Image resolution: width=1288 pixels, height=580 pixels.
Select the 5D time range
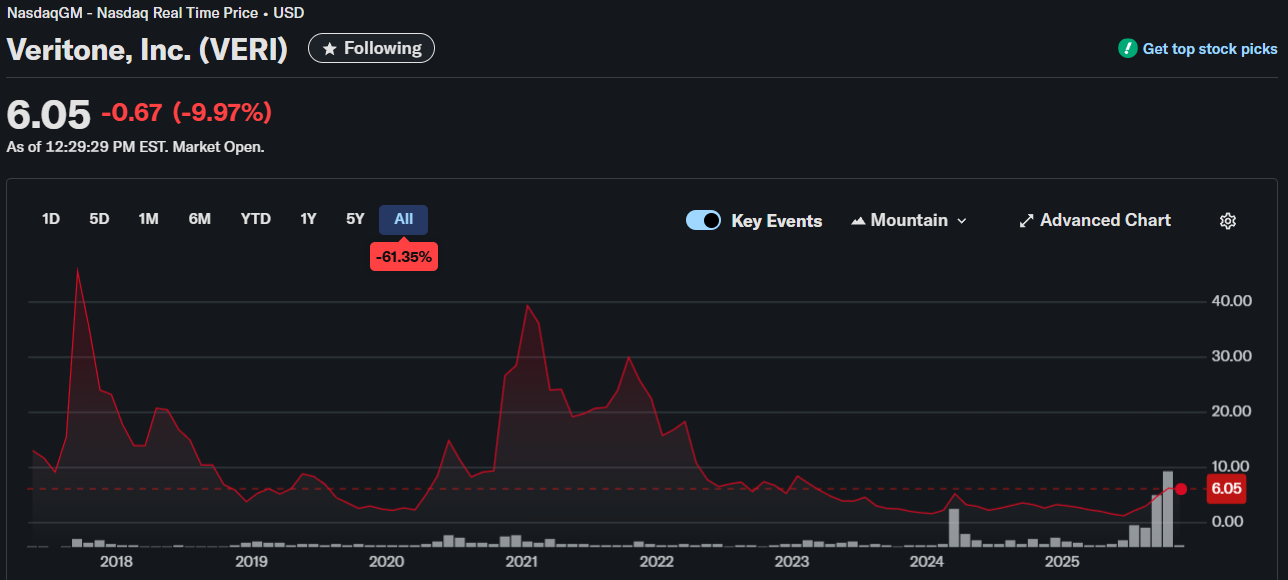pyautogui.click(x=99, y=219)
